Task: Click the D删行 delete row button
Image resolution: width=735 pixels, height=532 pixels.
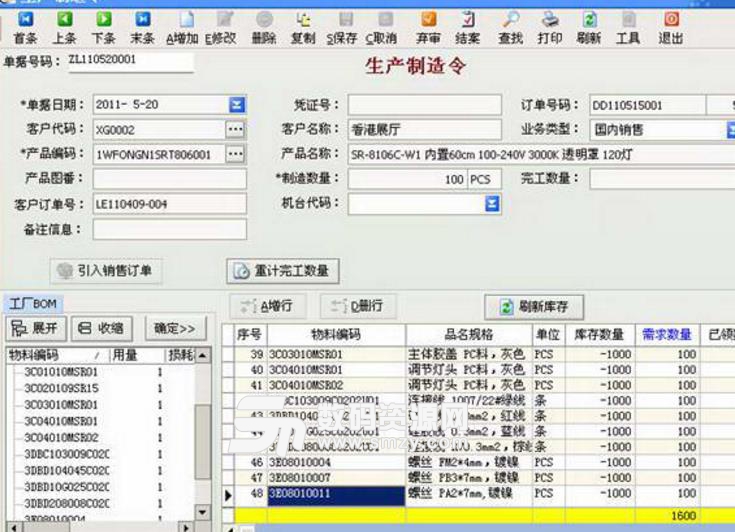Action: (359, 307)
